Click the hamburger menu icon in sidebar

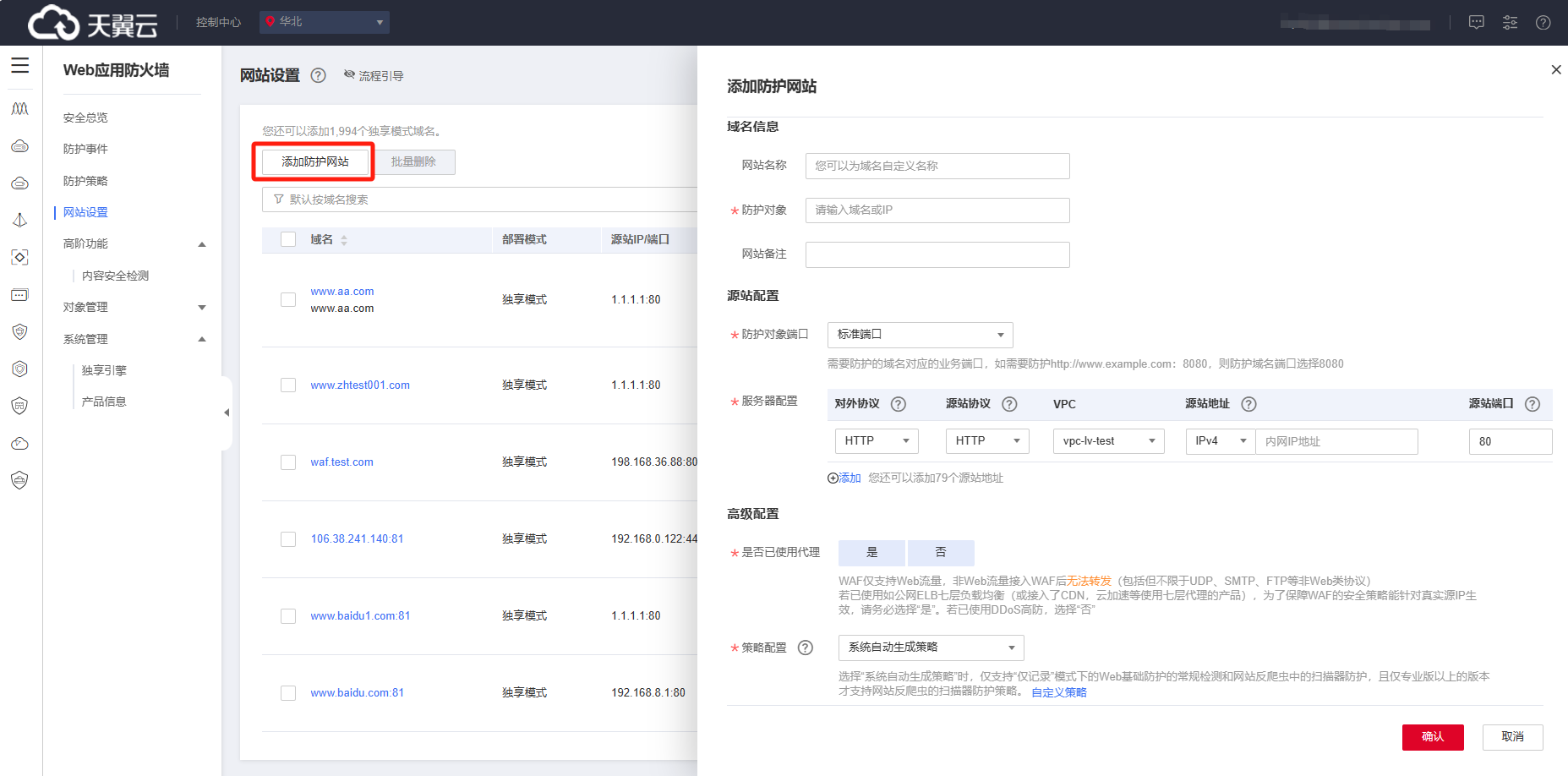19,66
